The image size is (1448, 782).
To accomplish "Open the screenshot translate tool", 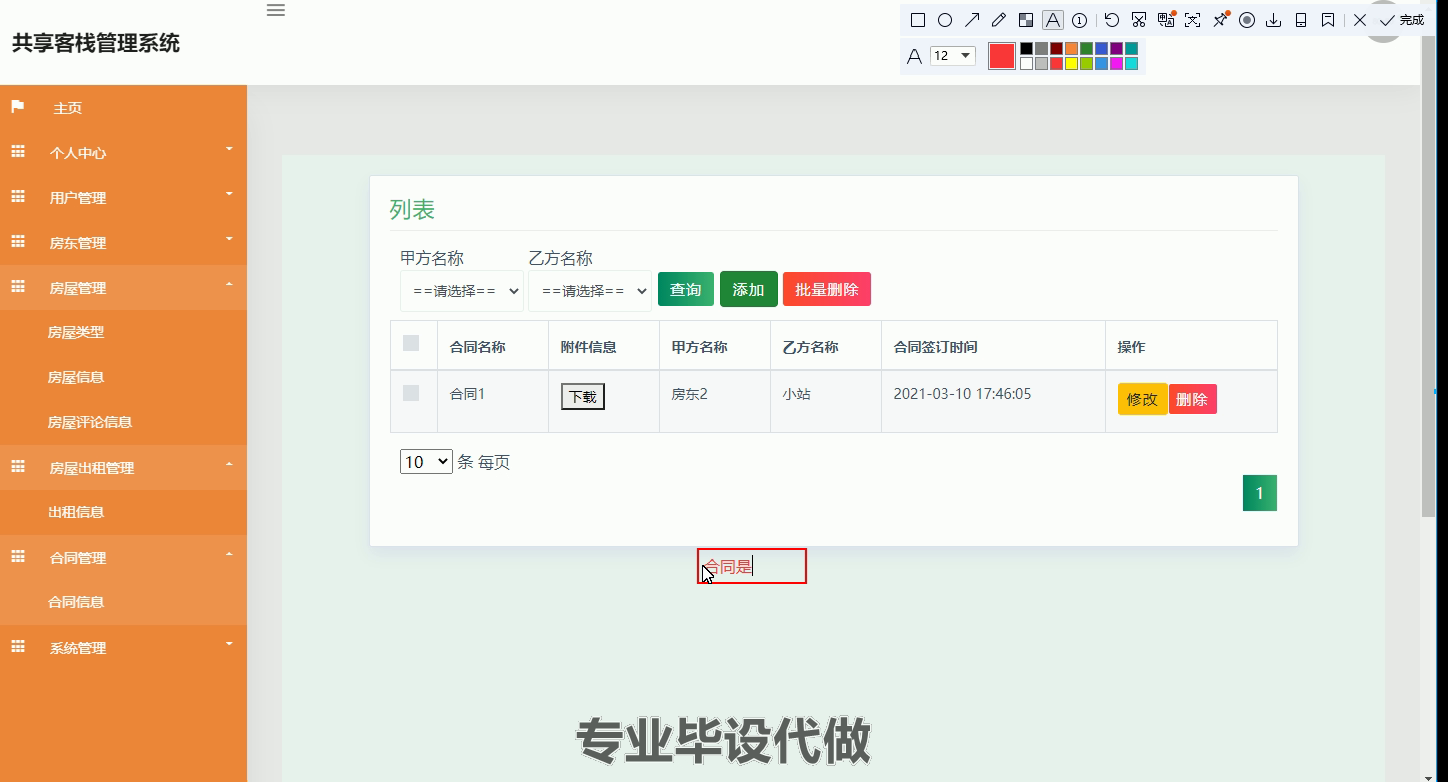I will pyautogui.click(x=1166, y=20).
